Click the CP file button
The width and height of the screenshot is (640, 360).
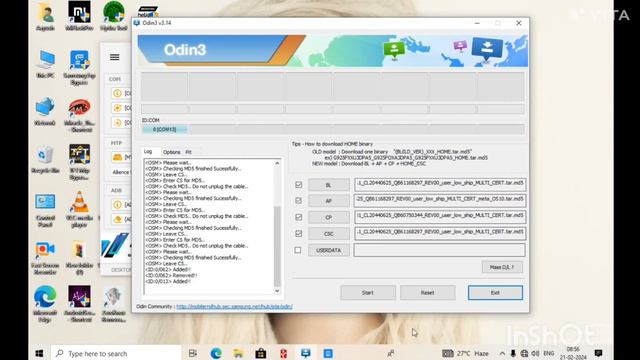(x=329, y=218)
